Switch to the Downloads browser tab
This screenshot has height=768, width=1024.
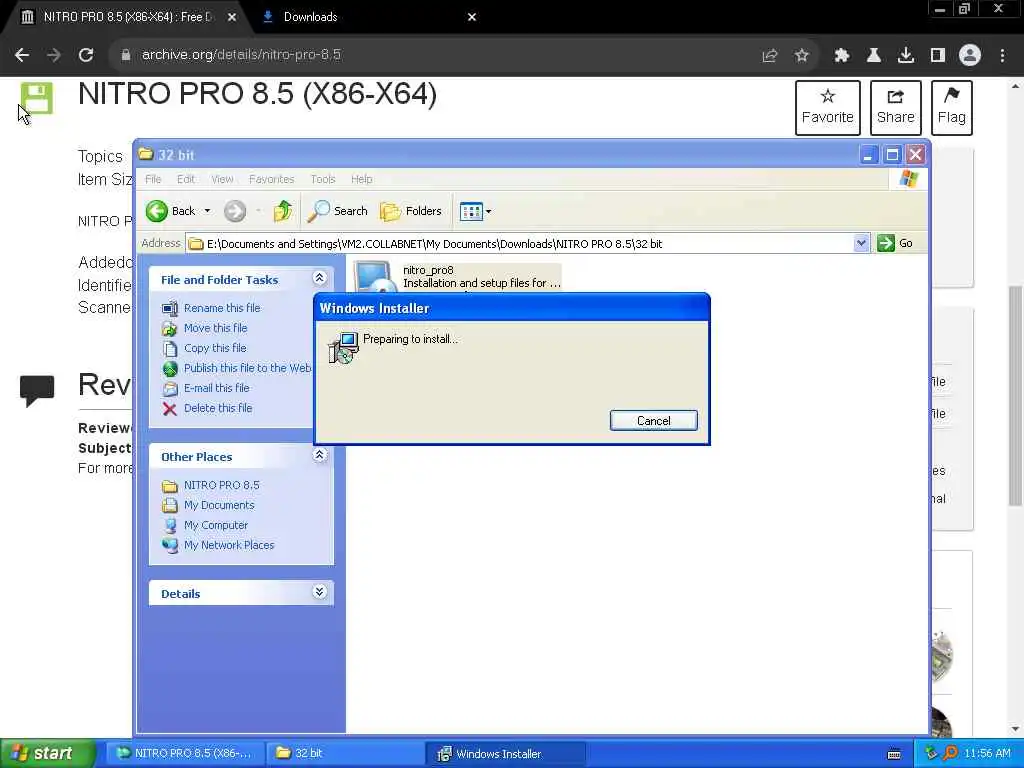[310, 17]
